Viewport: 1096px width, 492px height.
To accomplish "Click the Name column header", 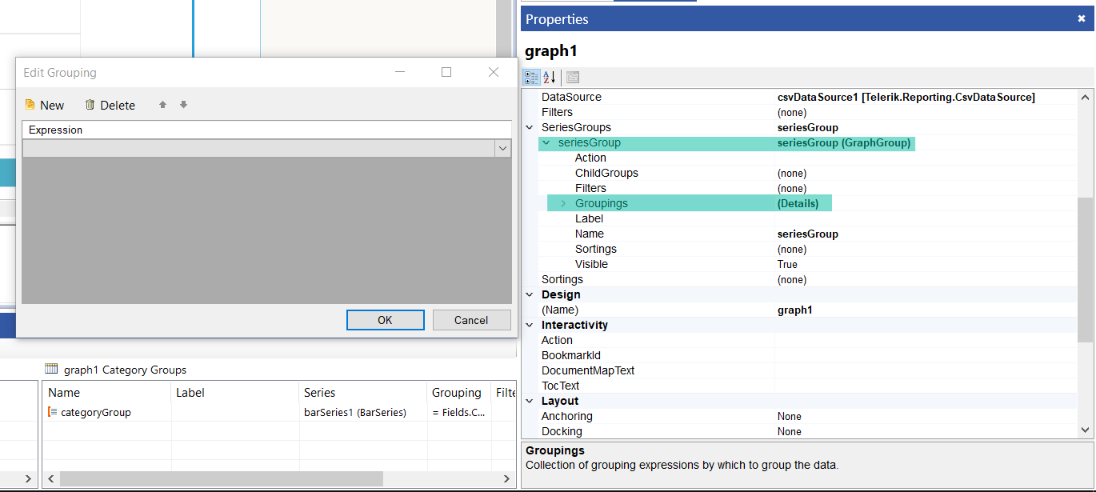I will (106, 393).
